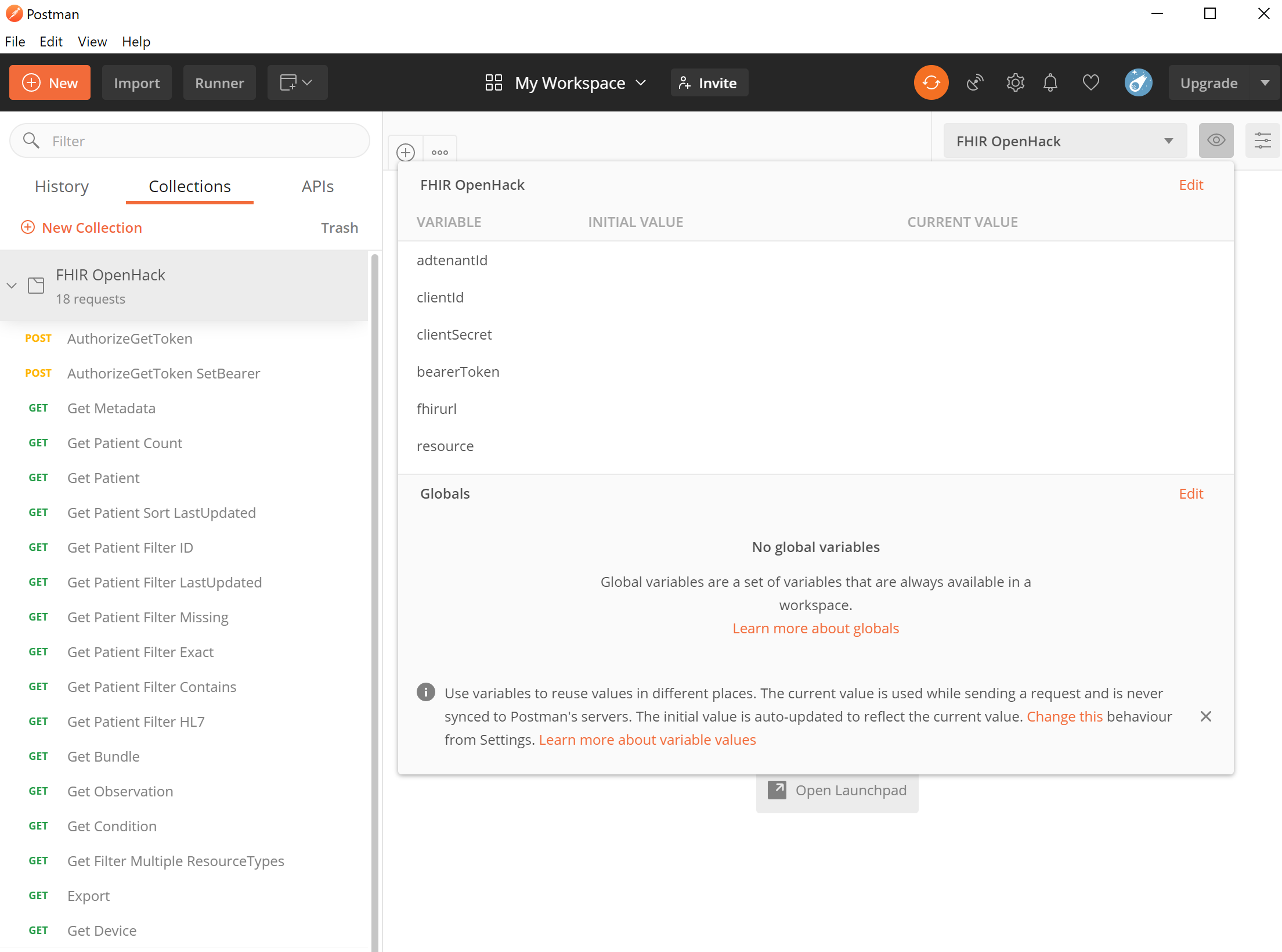Open the View menu

coord(92,42)
